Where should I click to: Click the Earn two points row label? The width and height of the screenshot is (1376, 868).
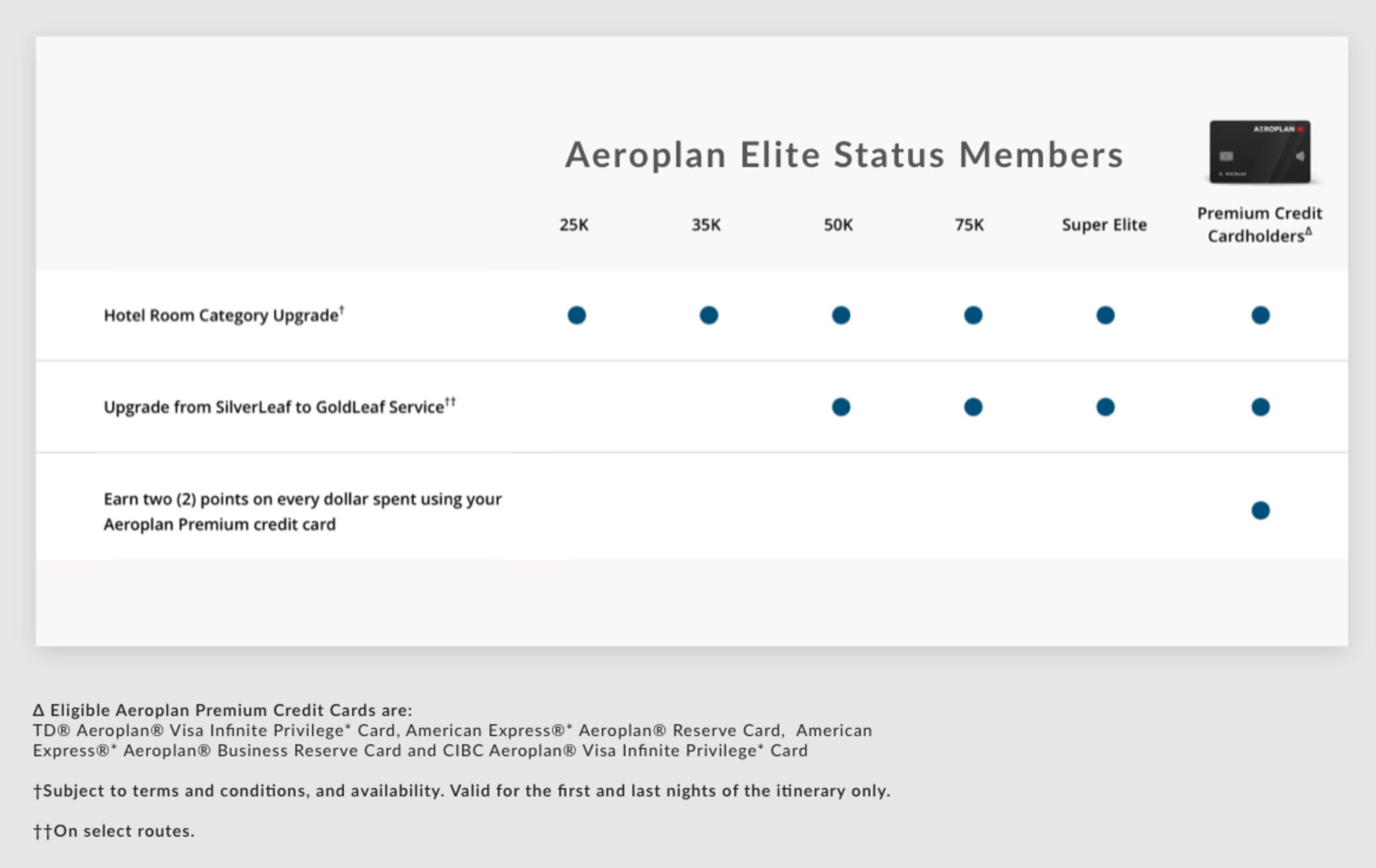302,512
